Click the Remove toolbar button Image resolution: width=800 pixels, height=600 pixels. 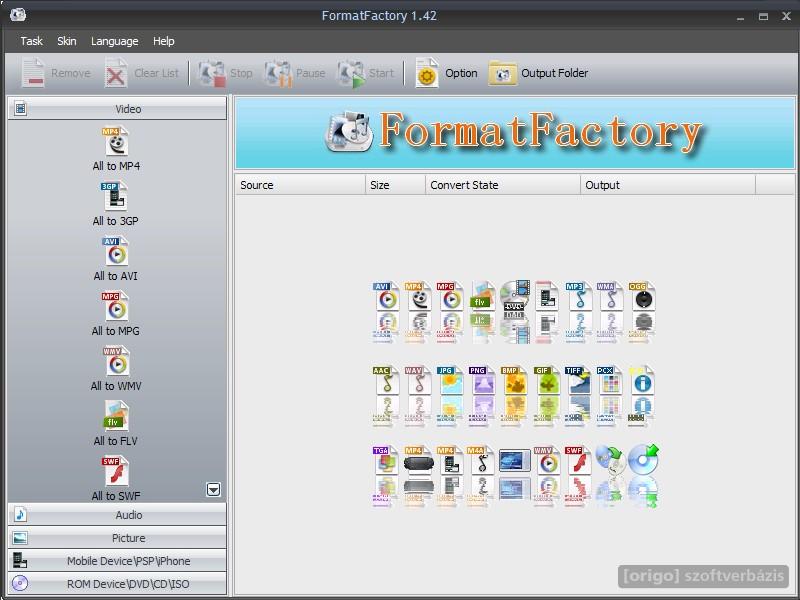(56, 73)
